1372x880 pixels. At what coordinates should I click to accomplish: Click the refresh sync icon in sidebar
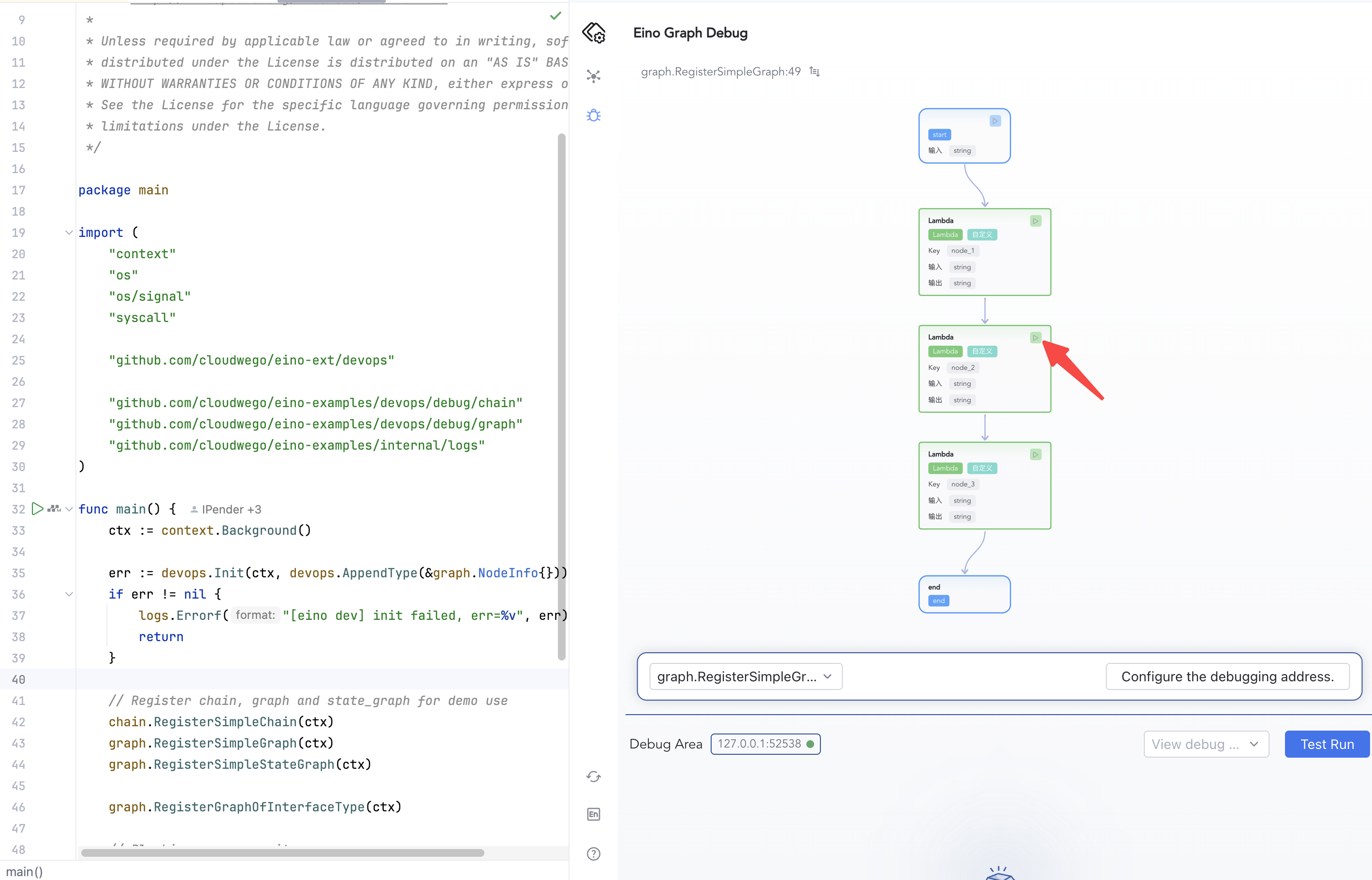pyautogui.click(x=594, y=777)
